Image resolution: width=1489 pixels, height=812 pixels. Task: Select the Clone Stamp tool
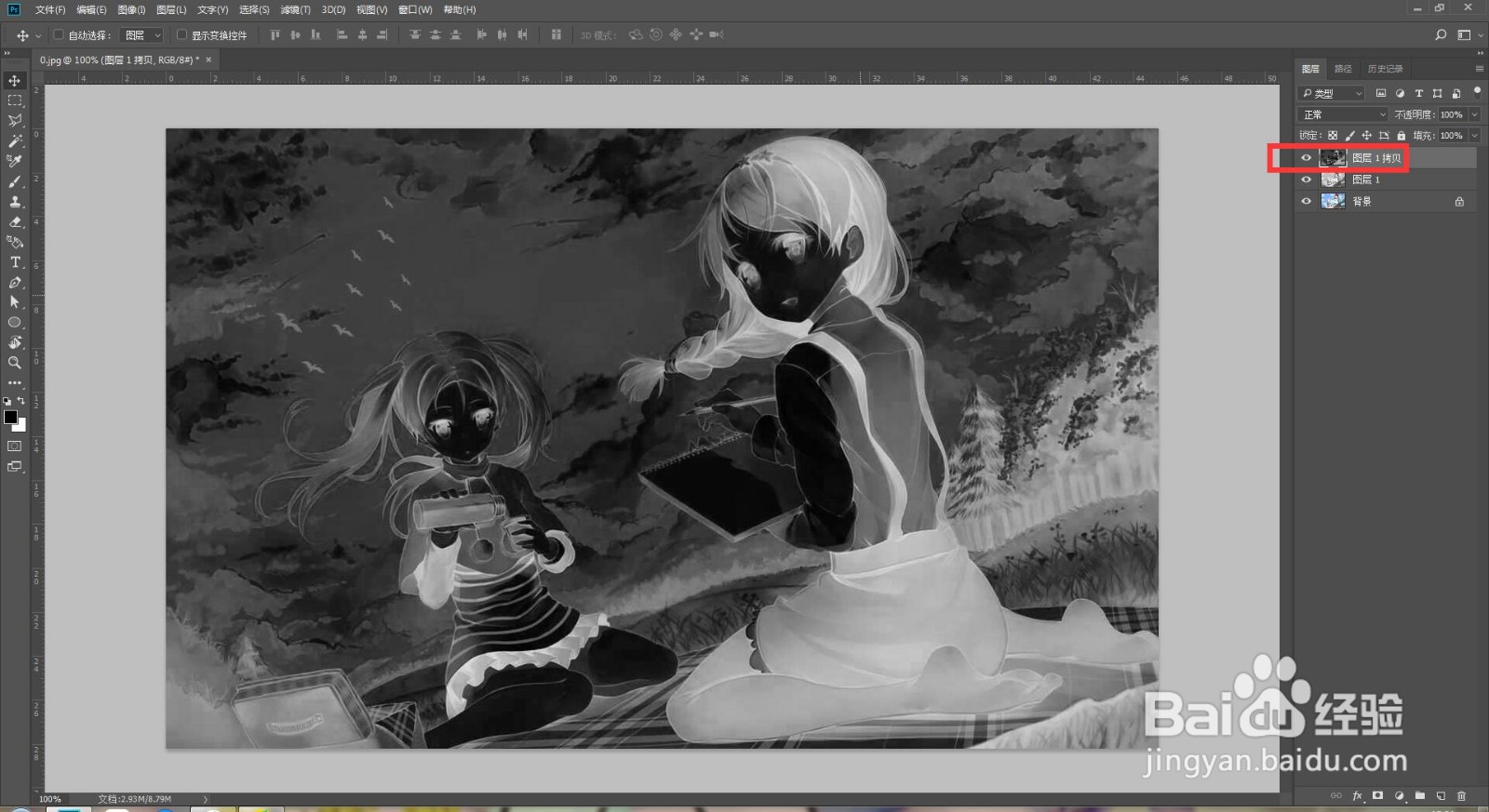tap(15, 202)
